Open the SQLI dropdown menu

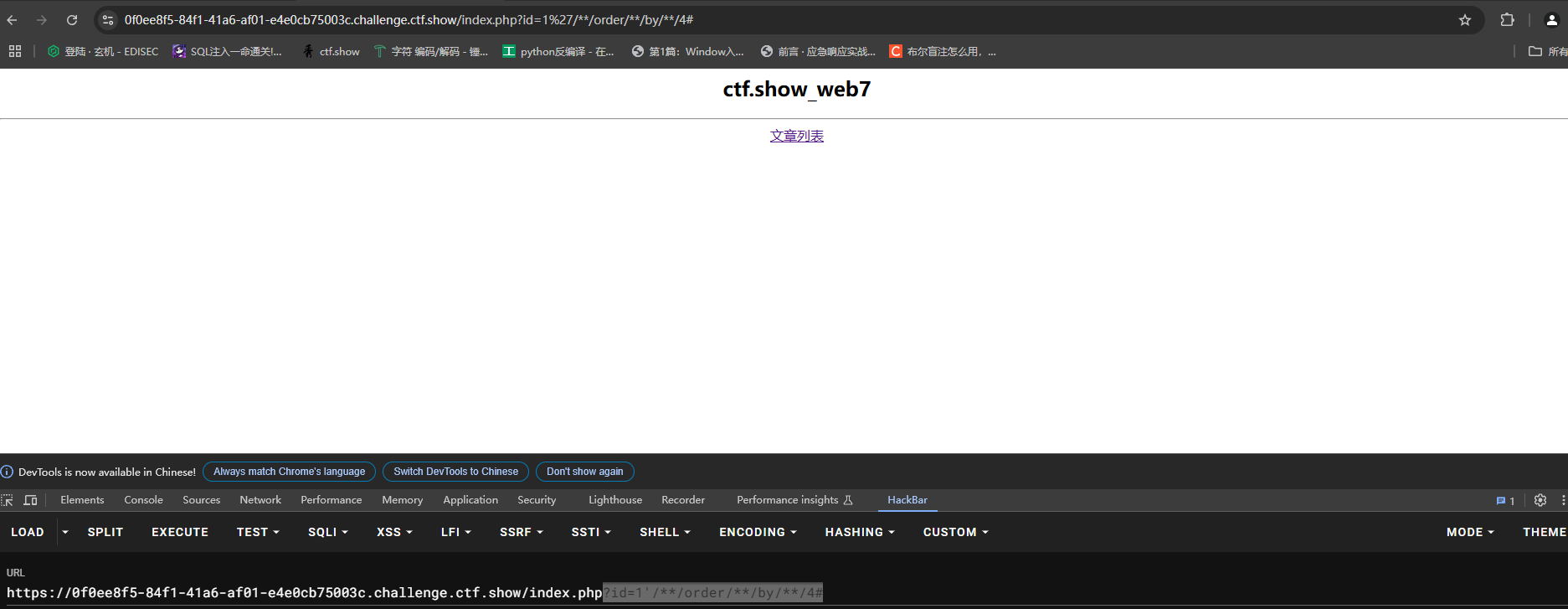[x=328, y=532]
